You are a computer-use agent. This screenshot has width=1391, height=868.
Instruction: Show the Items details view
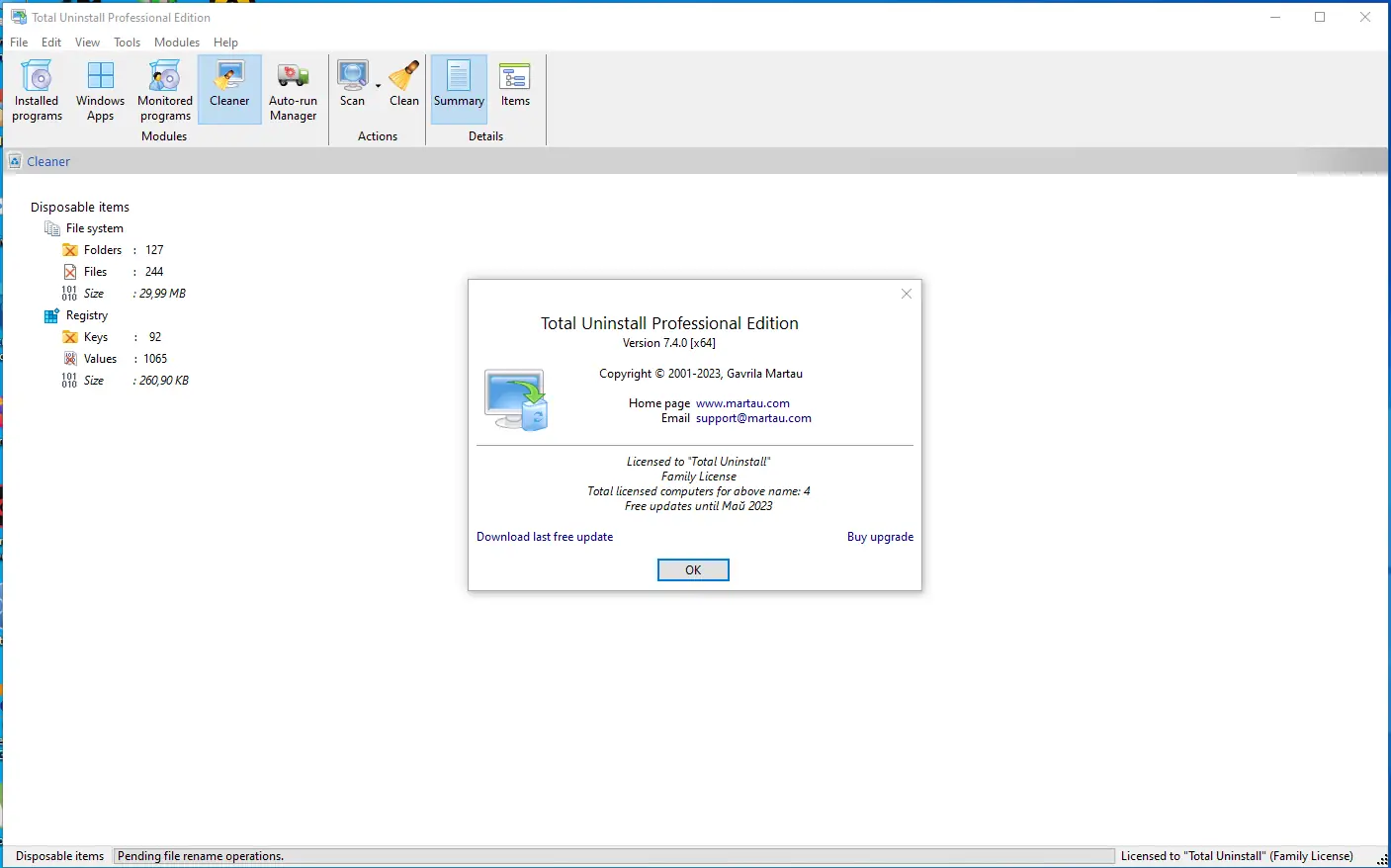point(515,84)
